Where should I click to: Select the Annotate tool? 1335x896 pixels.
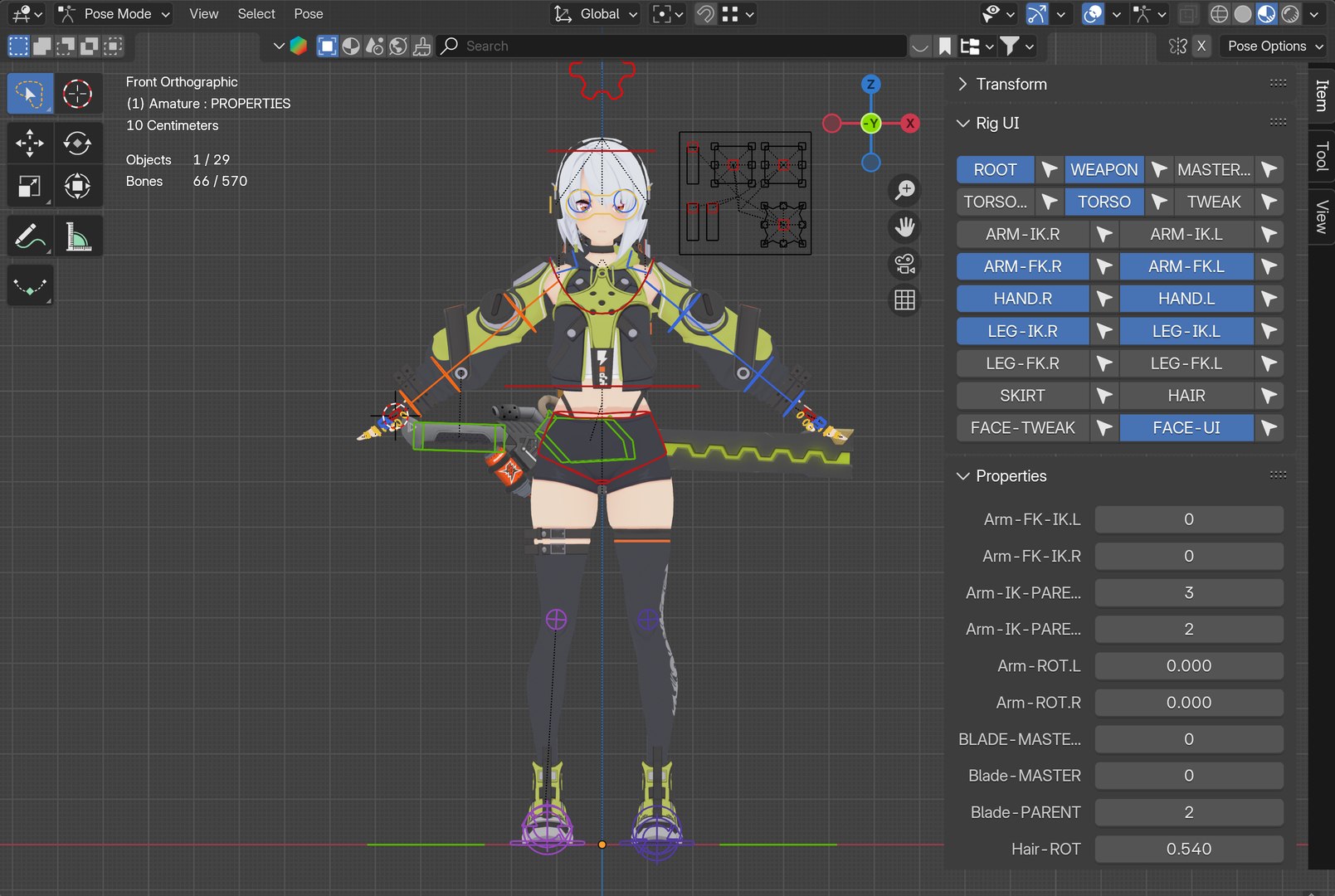tap(30, 236)
